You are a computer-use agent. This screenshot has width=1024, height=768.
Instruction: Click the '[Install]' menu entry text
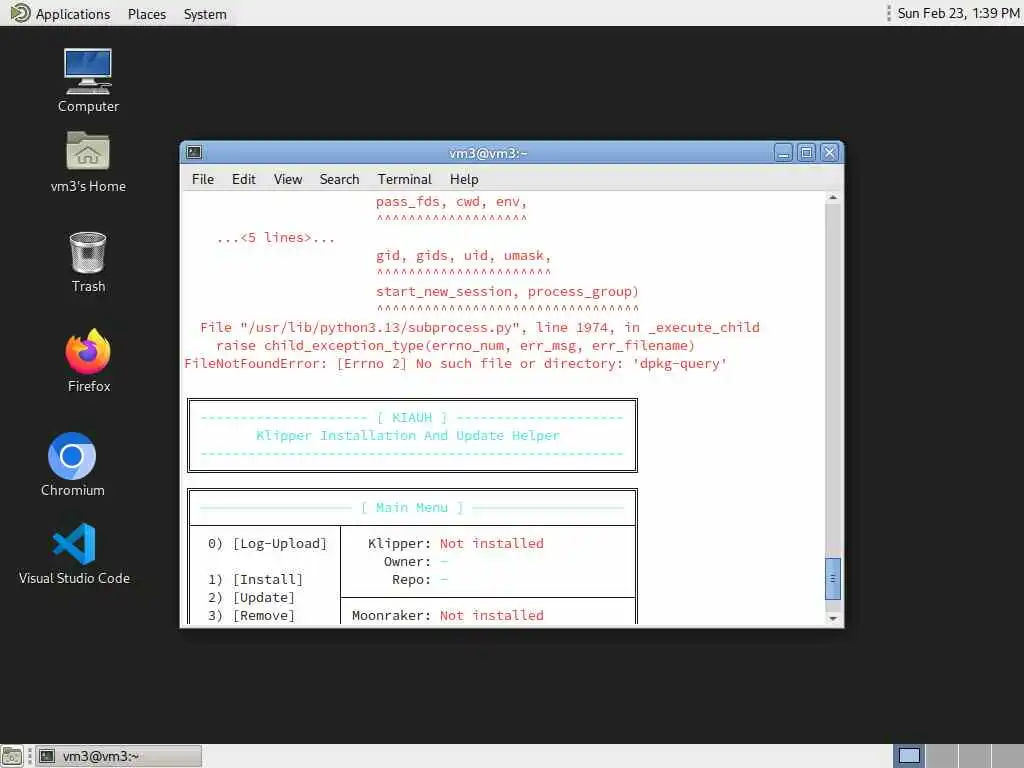click(x=268, y=579)
